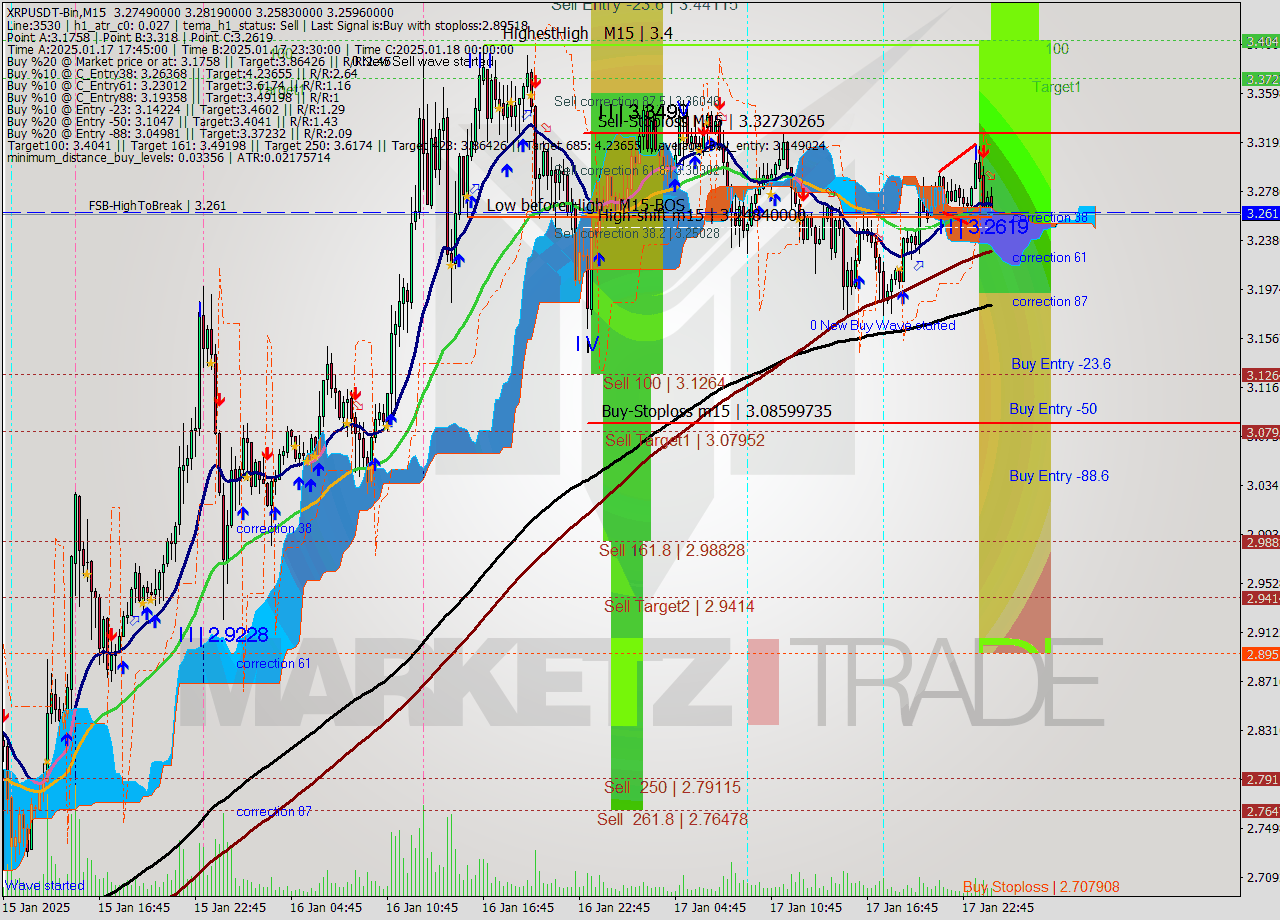Viewport: 1280px width, 920px height.
Task: Select the Buy Entry -88.6 label
Action: [x=1059, y=476]
